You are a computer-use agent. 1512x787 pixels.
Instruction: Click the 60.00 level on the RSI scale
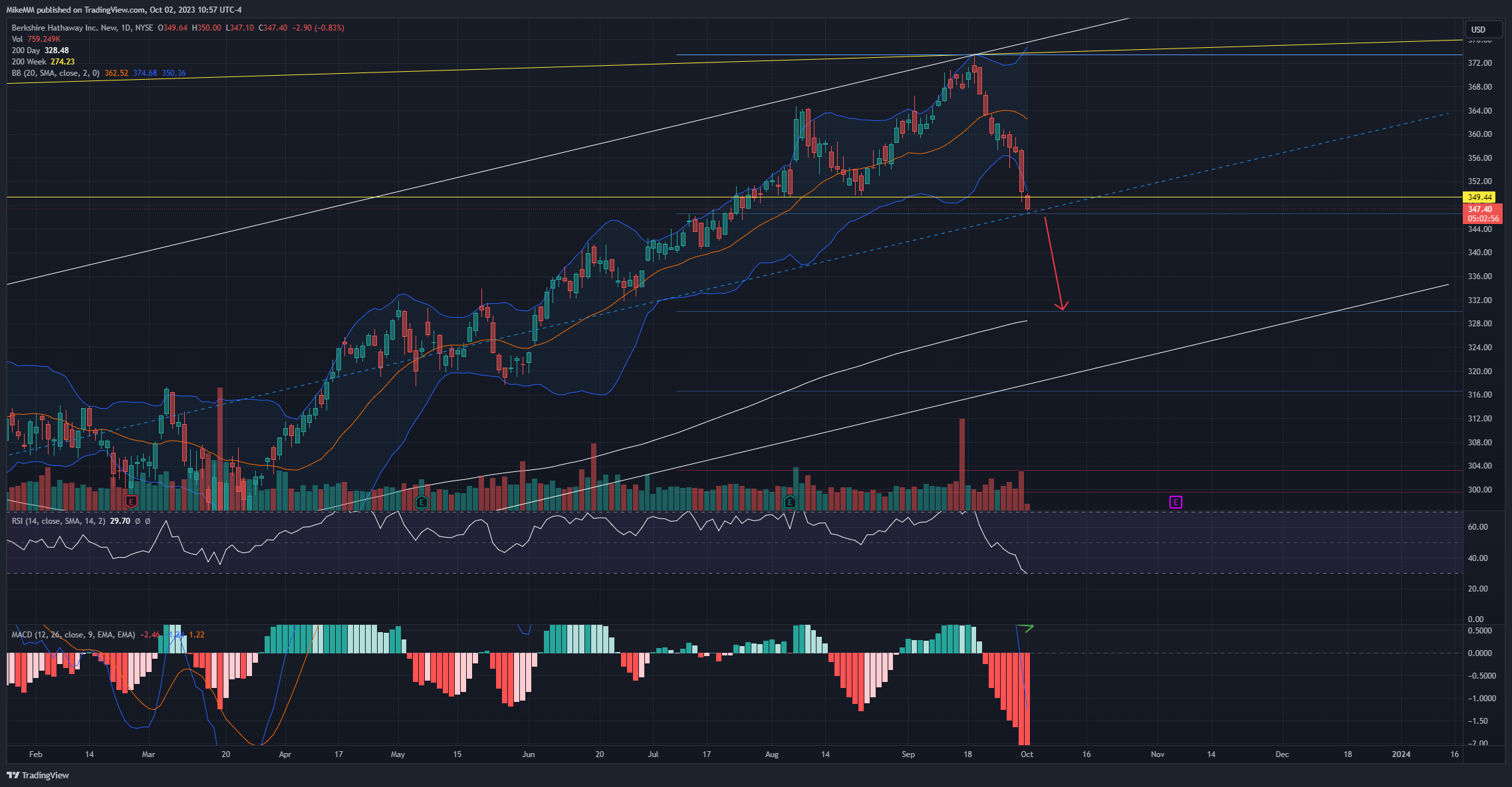tap(1477, 527)
